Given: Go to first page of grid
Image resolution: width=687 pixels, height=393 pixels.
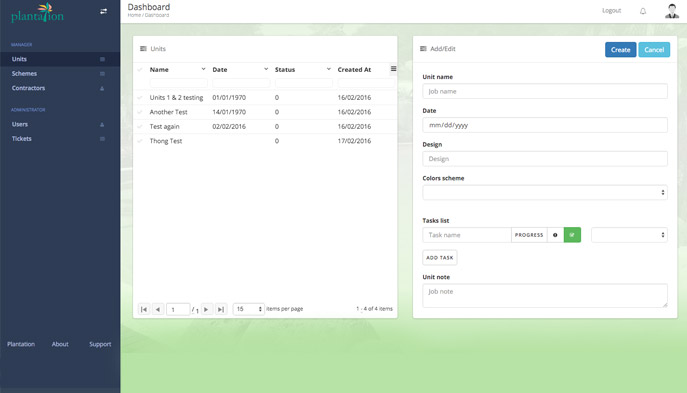Looking at the screenshot, I should [x=144, y=309].
